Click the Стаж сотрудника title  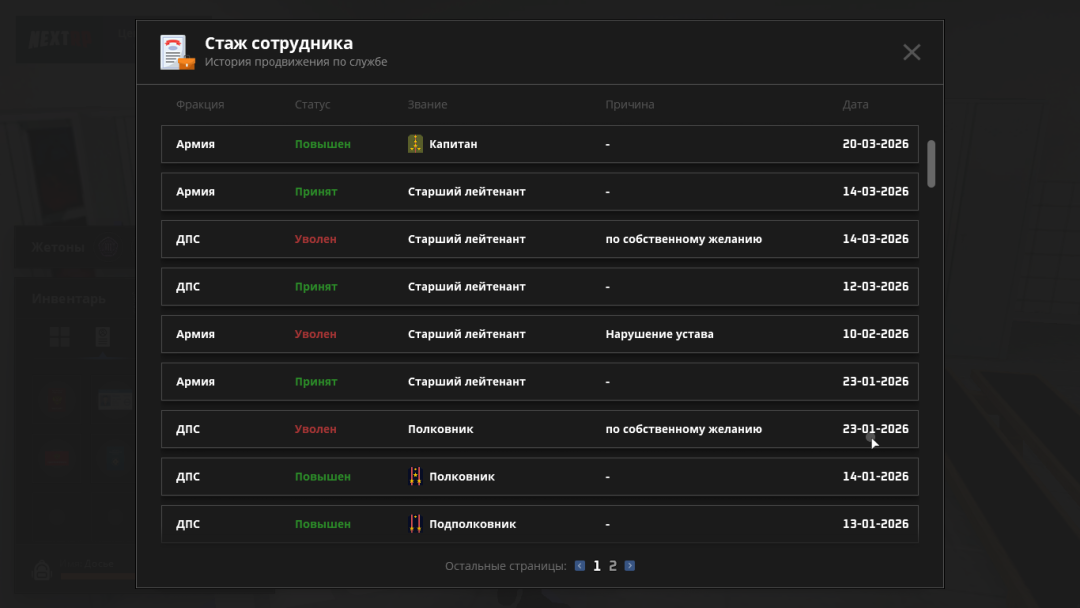tap(278, 43)
